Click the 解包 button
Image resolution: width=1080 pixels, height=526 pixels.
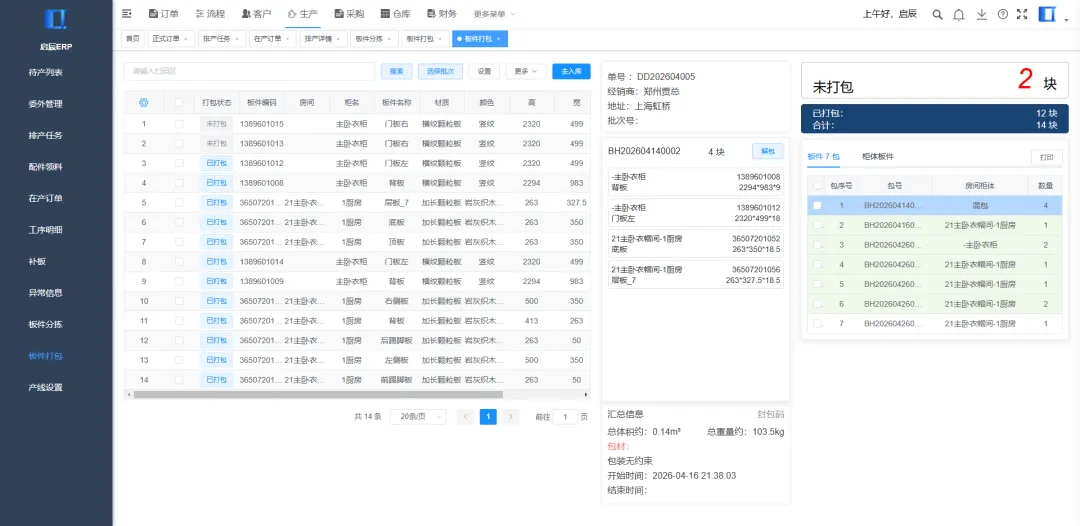pyautogui.click(x=767, y=151)
